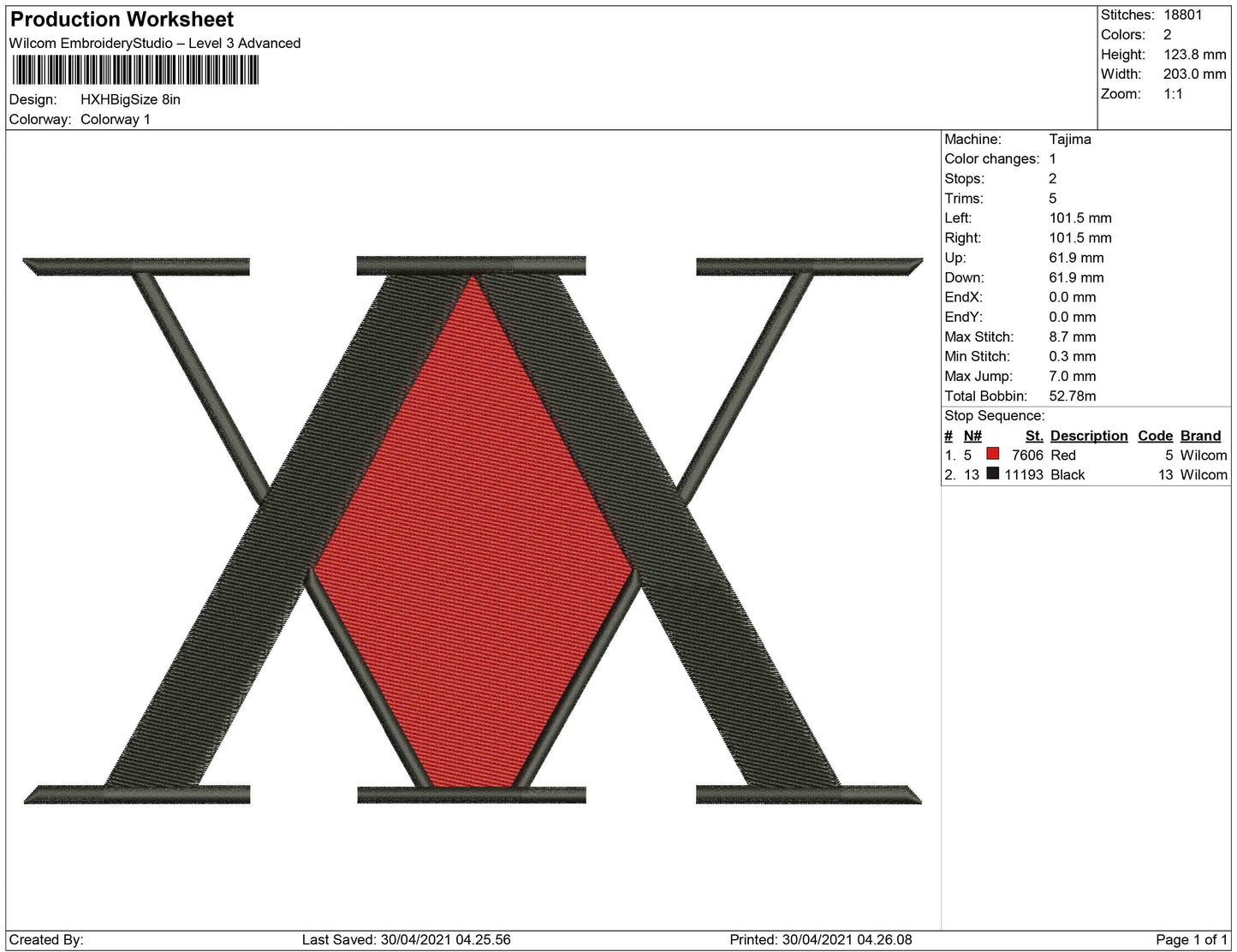Click the 'Description' column header
Viewport: 1237px width, 952px height.
pyautogui.click(x=1089, y=436)
